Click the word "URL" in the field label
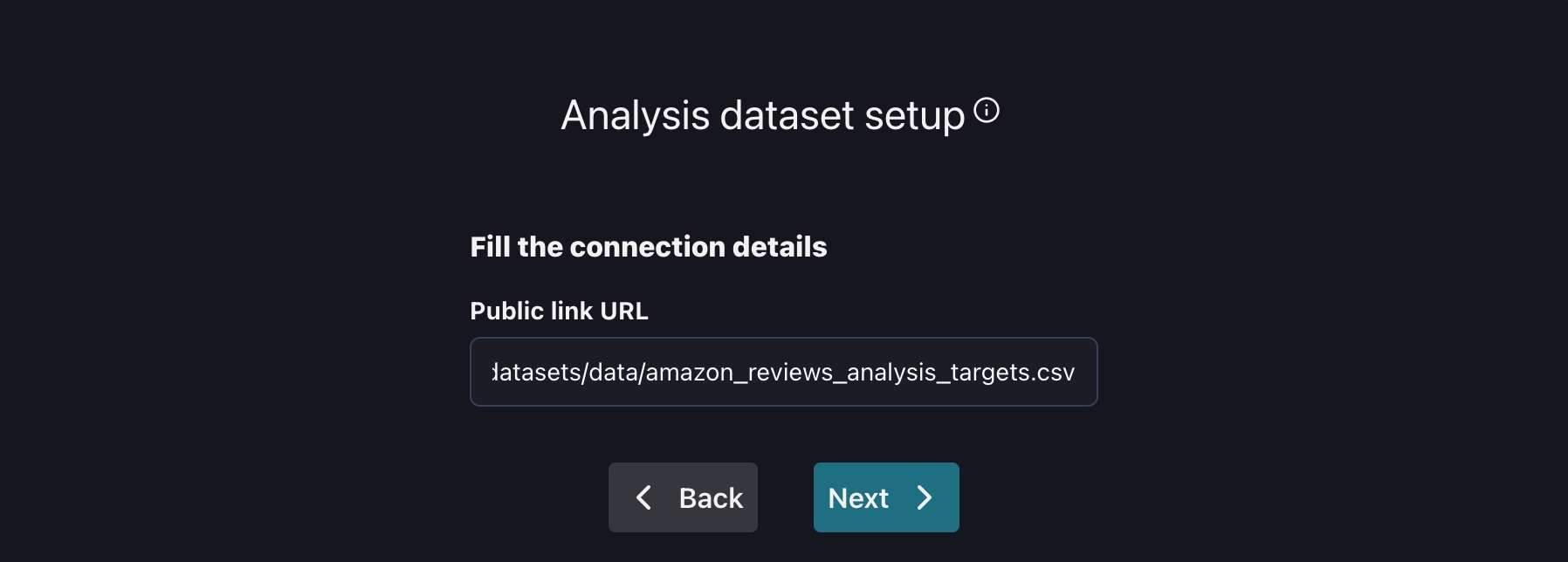This screenshot has height=562, width=1568. click(x=623, y=311)
